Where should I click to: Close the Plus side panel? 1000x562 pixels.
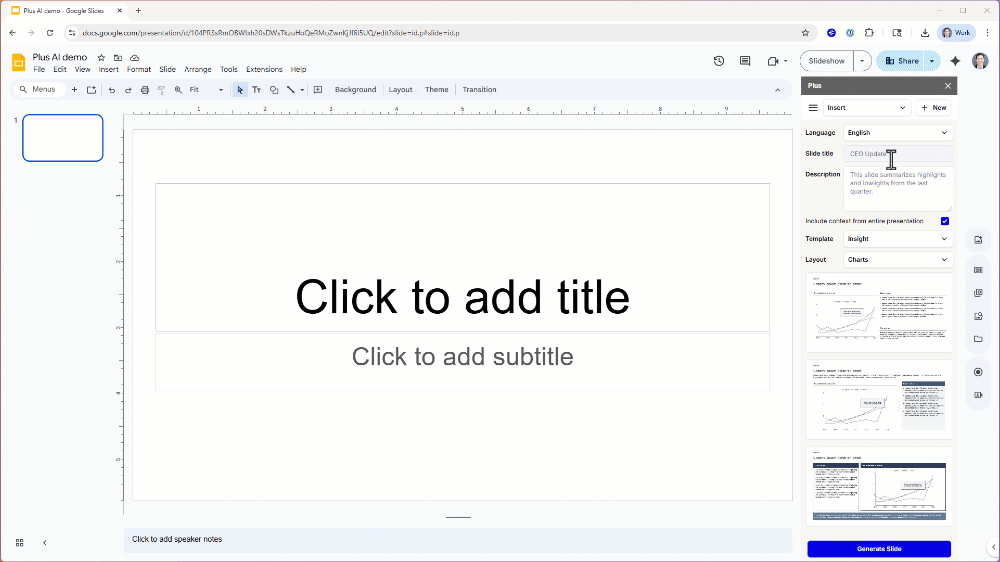tap(948, 85)
